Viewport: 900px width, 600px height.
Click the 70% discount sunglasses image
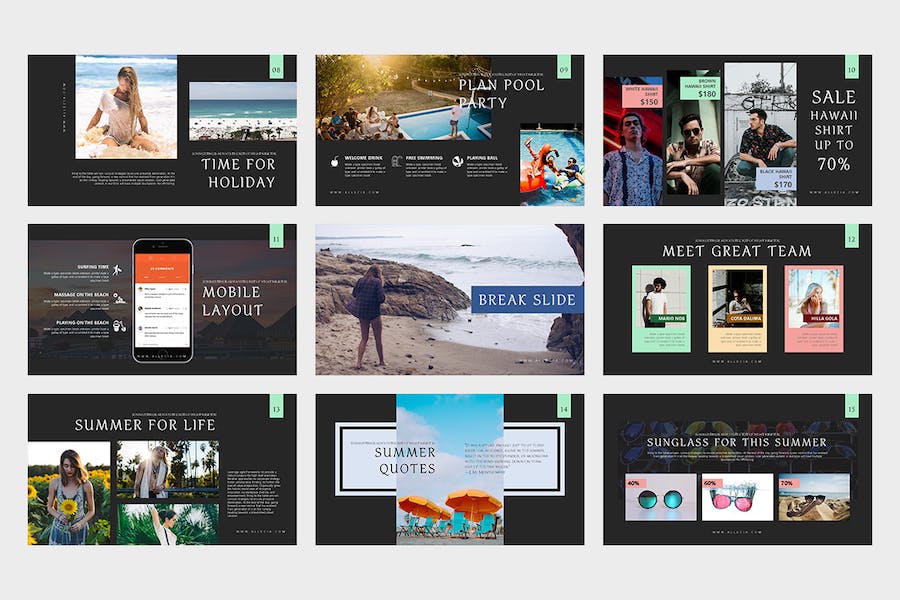[814, 497]
